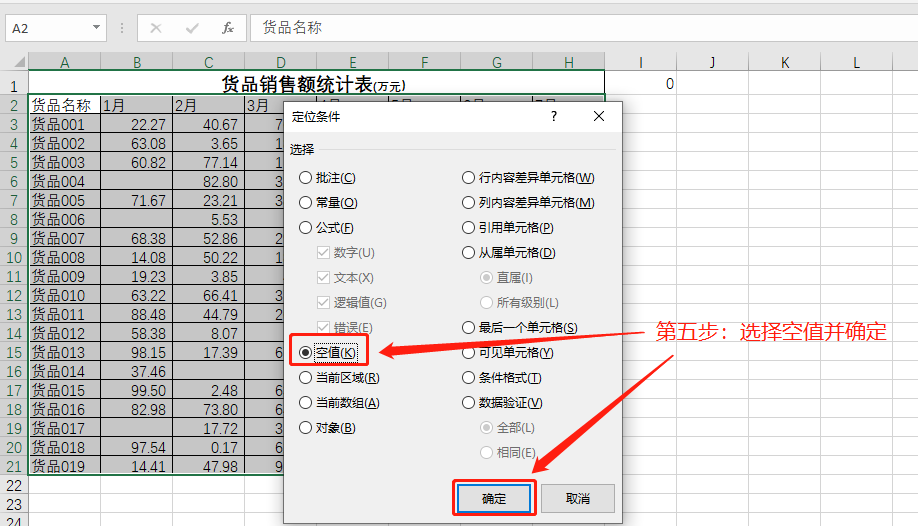Select the 引用单元格(P) radio option

[508, 228]
